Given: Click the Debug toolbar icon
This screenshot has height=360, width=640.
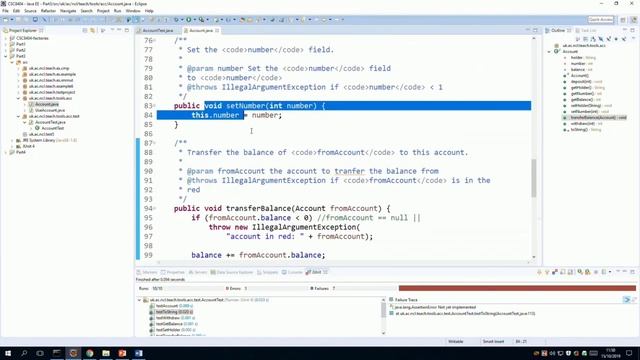Looking at the screenshot, I should [x=177, y=20].
